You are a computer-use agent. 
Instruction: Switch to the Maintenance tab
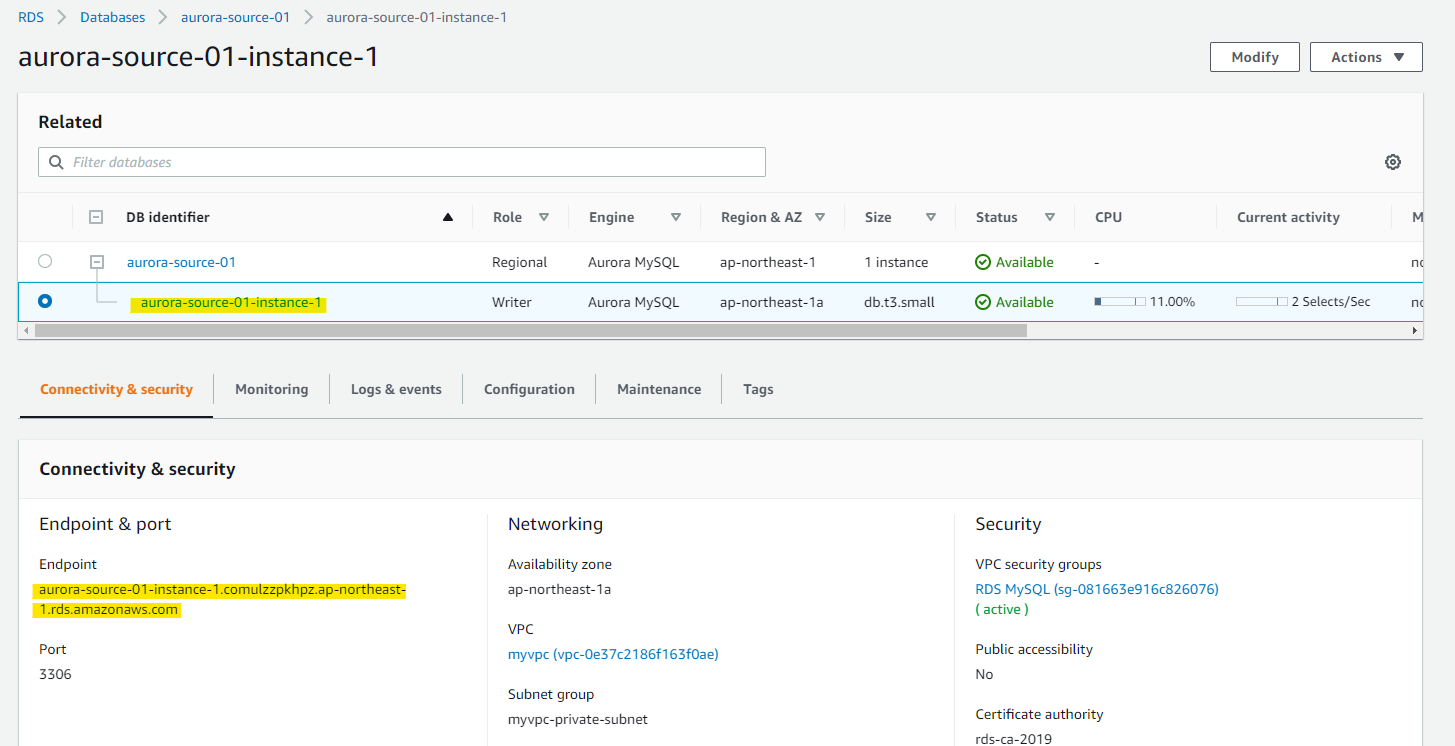coord(659,389)
